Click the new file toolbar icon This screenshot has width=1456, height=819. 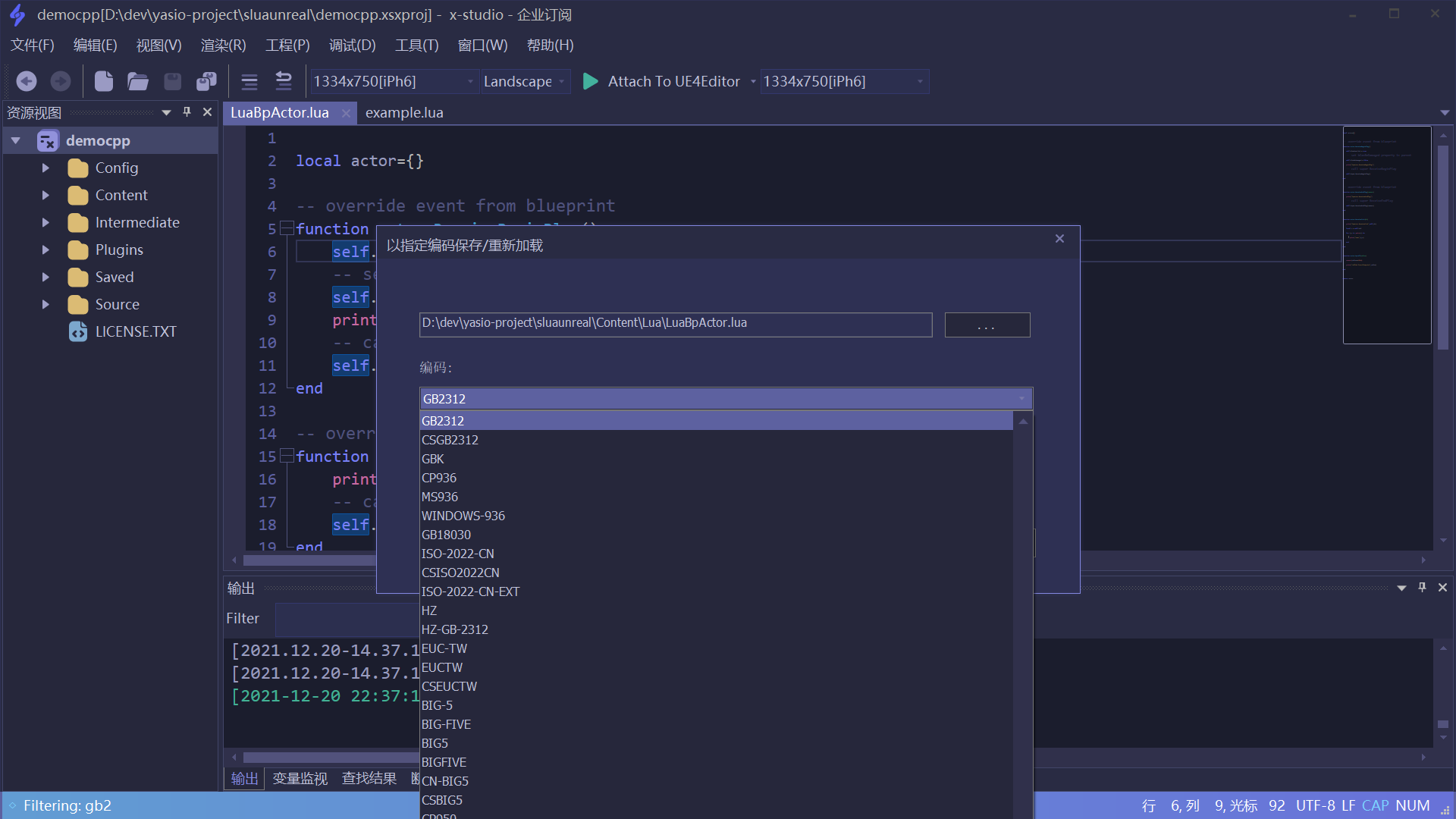pos(104,81)
